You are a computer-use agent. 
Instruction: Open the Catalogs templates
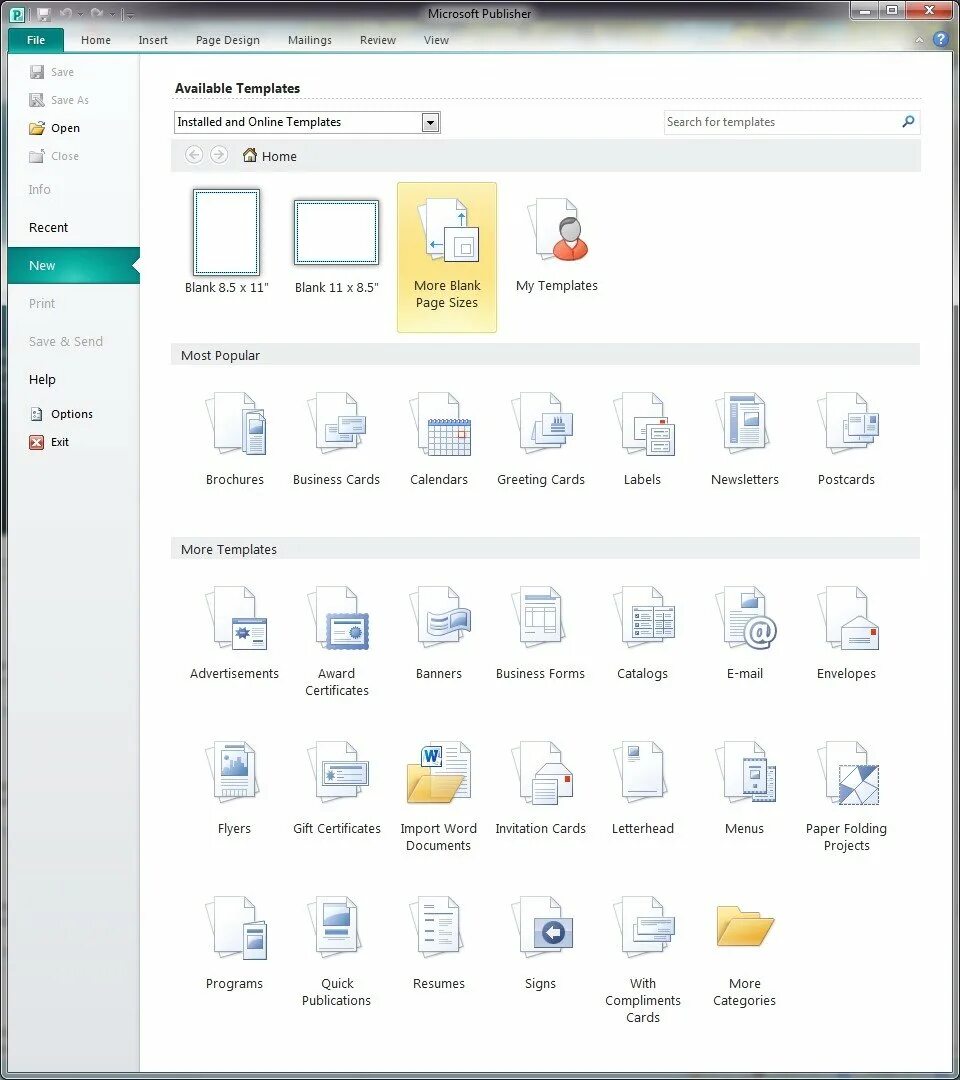[643, 634]
